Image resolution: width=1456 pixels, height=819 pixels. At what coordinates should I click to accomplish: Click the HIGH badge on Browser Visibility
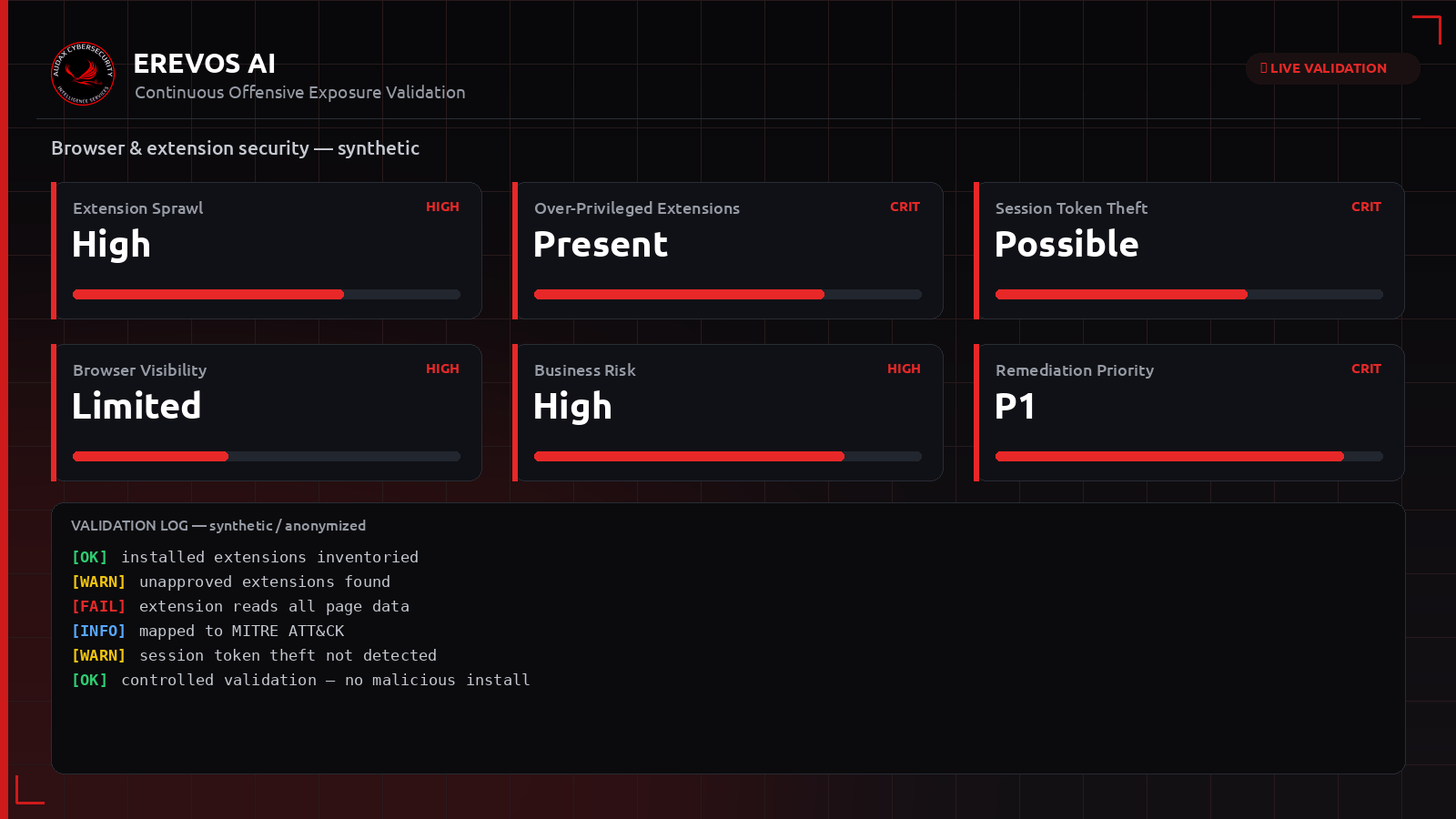tap(442, 369)
